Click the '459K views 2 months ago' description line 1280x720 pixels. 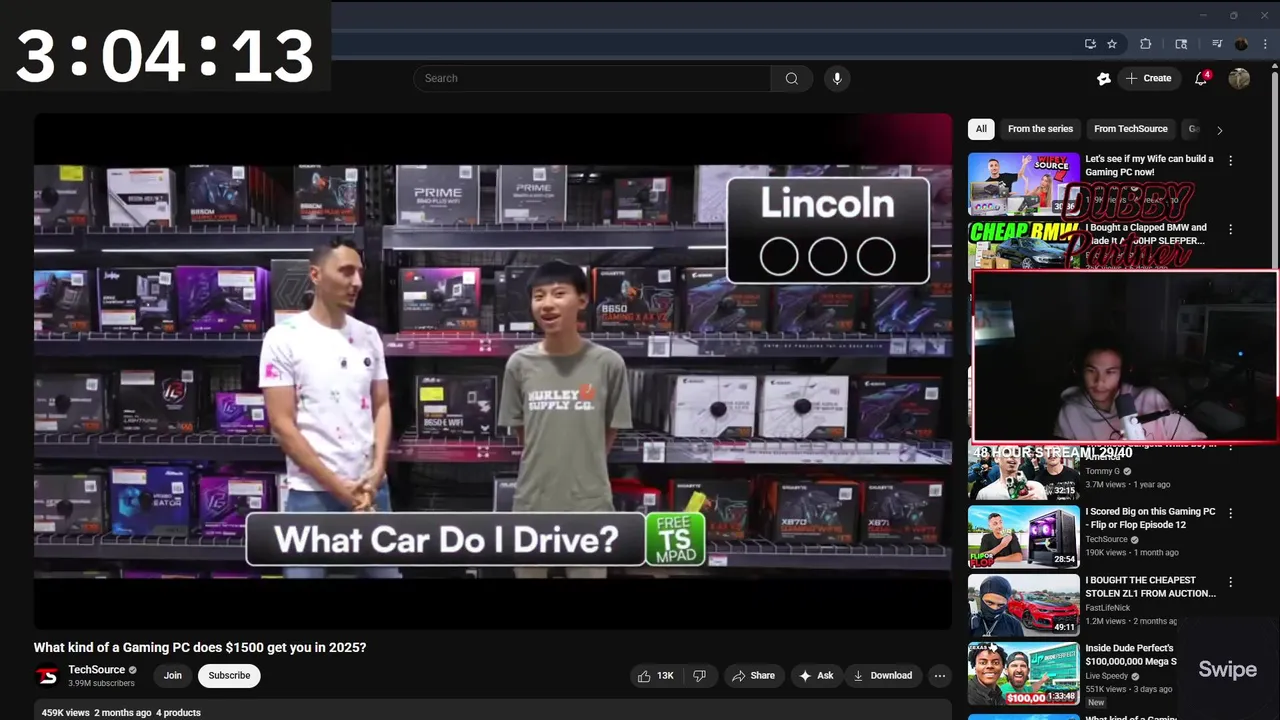pos(121,713)
